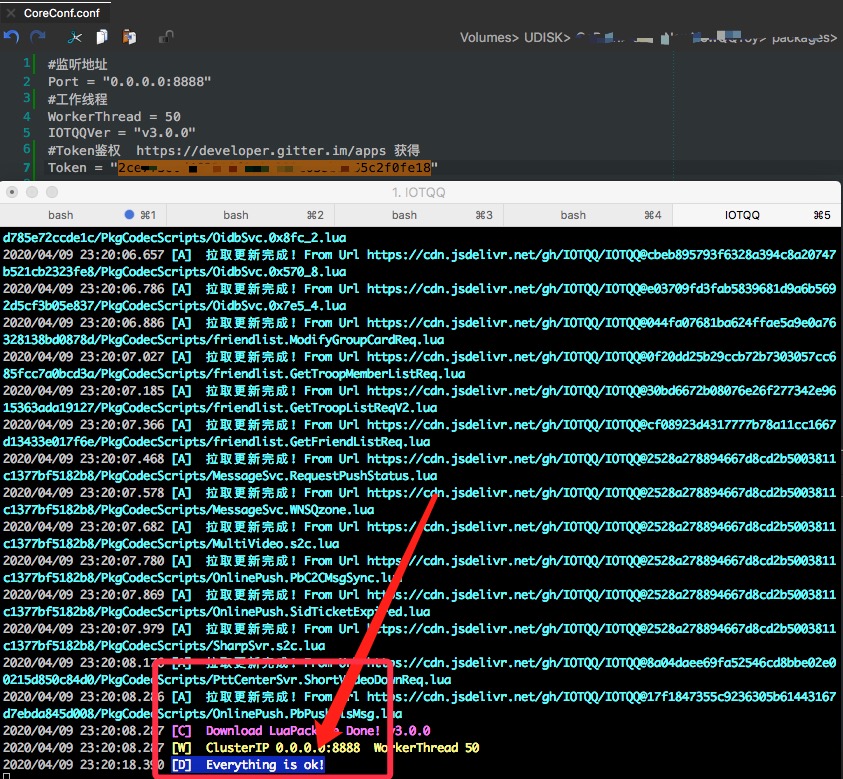The image size is (843, 779).
Task: Click the #监听地址 comment line
Action: pos(77,65)
